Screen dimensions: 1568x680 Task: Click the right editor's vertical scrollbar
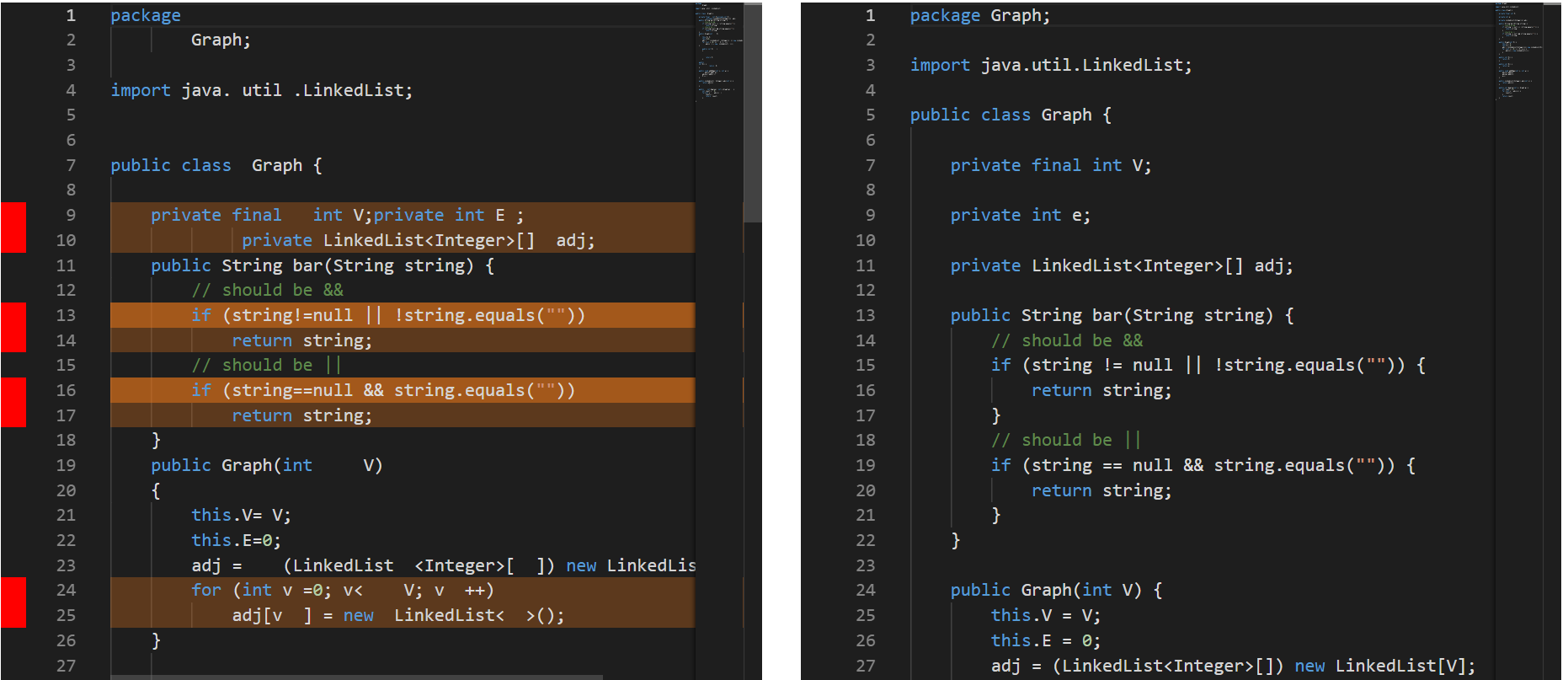1553,340
